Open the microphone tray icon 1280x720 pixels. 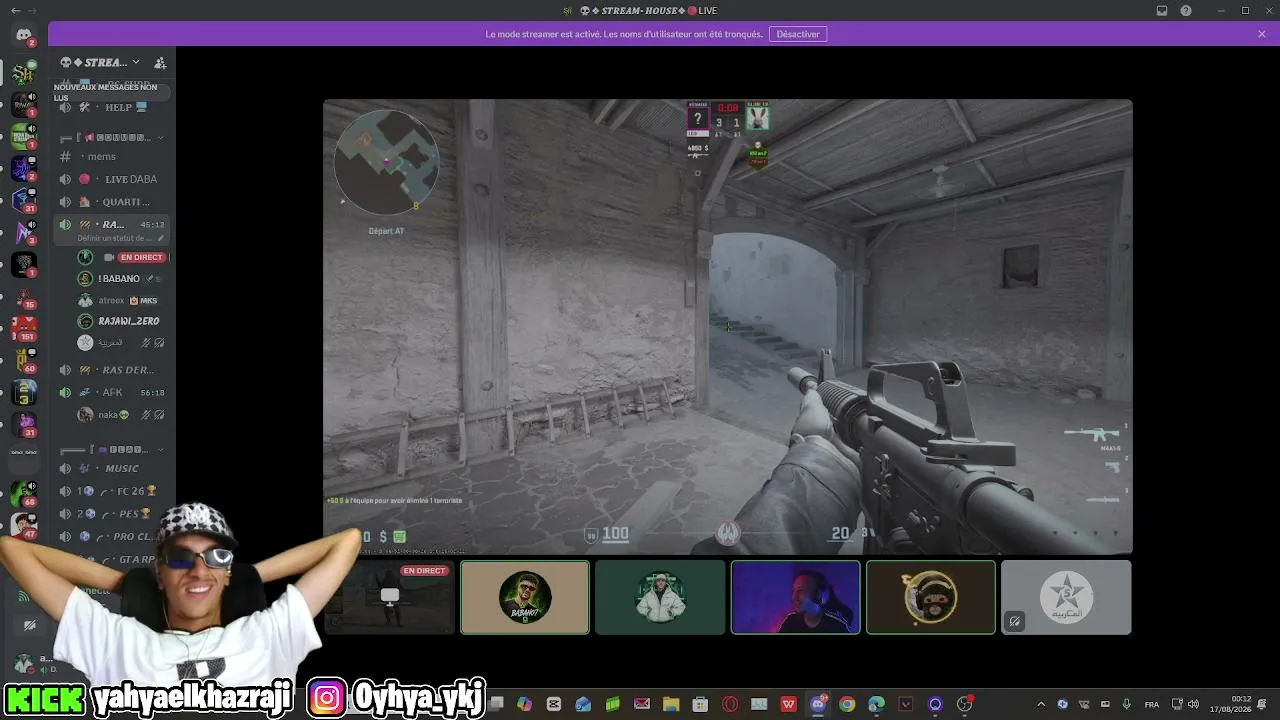tap(1127, 704)
